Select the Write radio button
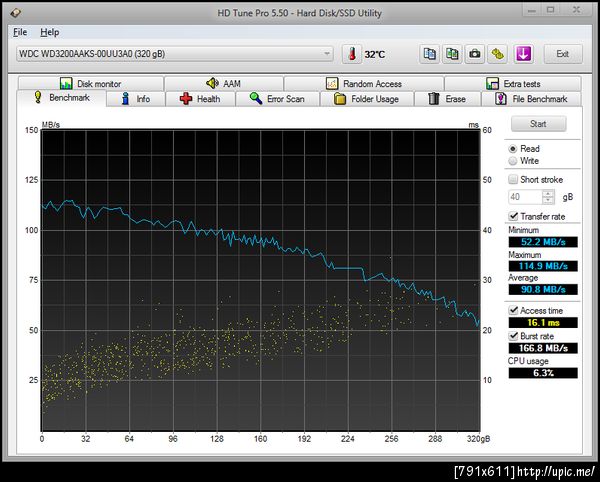The height and width of the screenshot is (482, 600). (x=513, y=161)
